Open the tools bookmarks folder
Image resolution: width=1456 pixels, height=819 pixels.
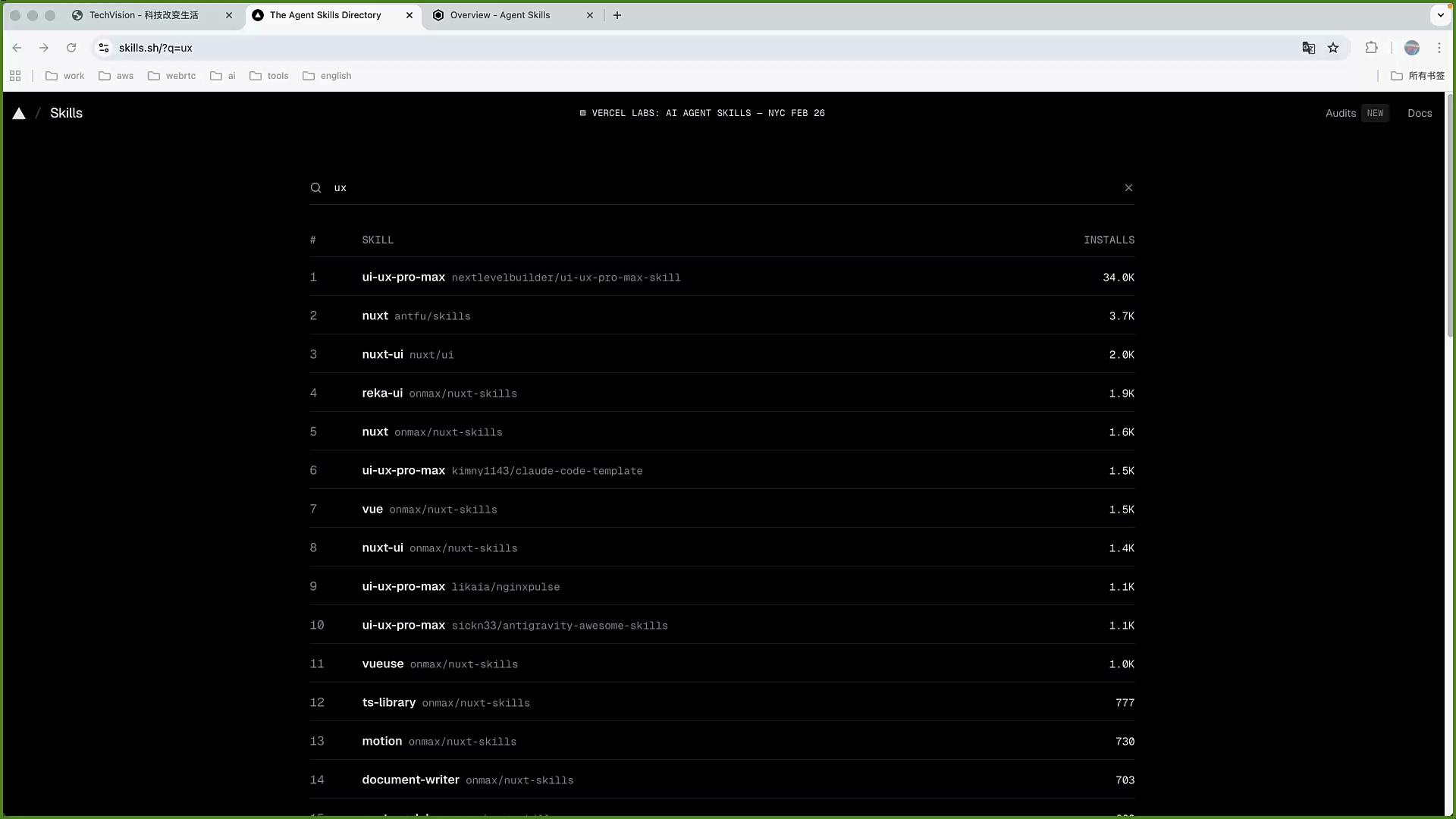(x=269, y=76)
